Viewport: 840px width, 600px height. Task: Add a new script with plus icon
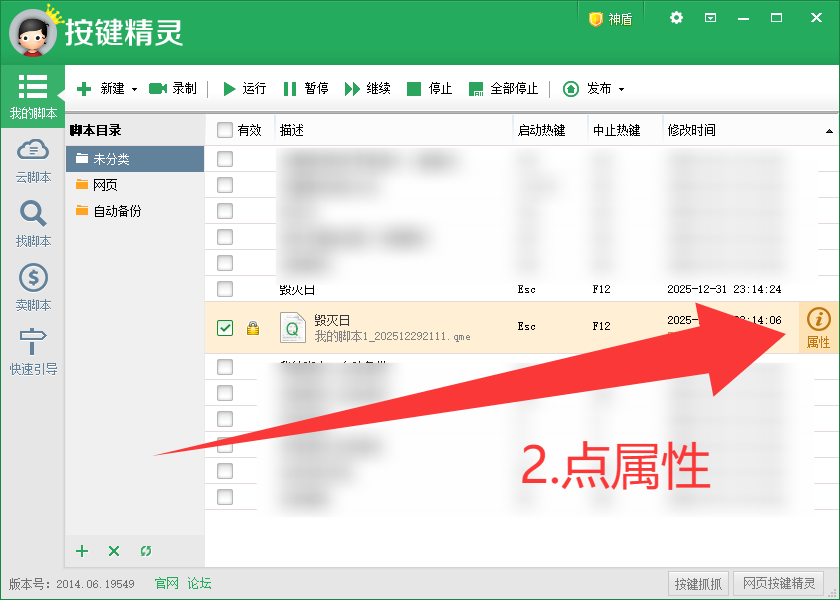coord(81,551)
